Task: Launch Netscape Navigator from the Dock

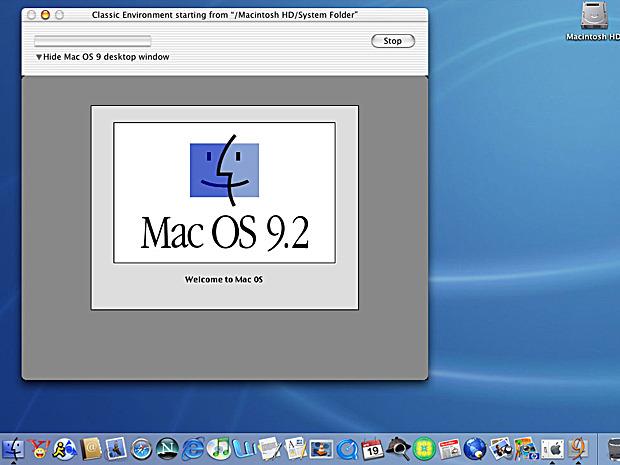Action: [167, 449]
